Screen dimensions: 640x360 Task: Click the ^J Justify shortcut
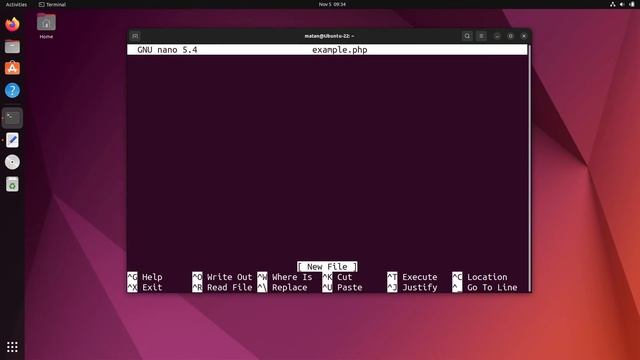point(412,287)
